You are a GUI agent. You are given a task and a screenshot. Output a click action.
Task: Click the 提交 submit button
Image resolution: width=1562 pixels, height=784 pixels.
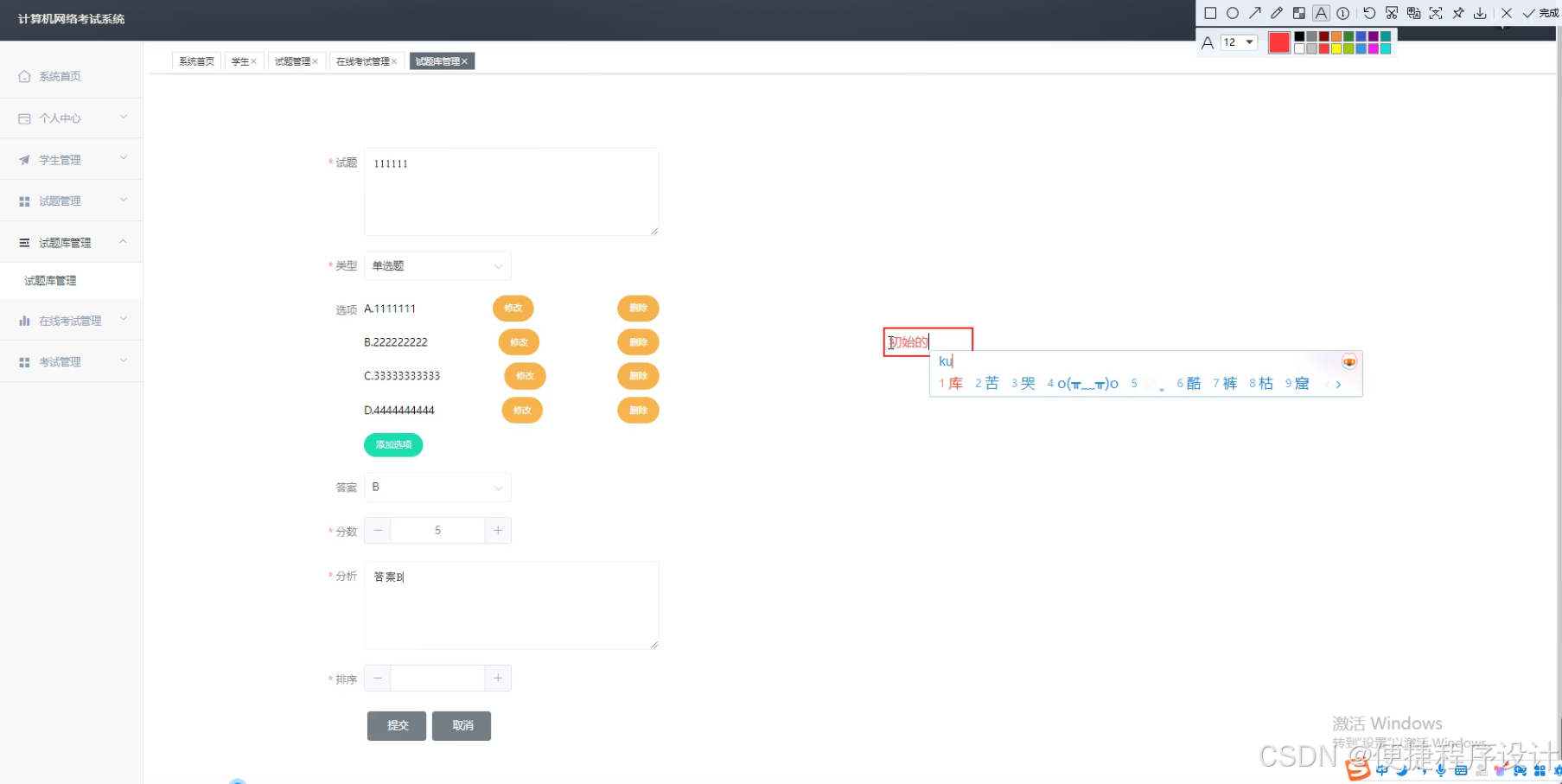(x=397, y=726)
